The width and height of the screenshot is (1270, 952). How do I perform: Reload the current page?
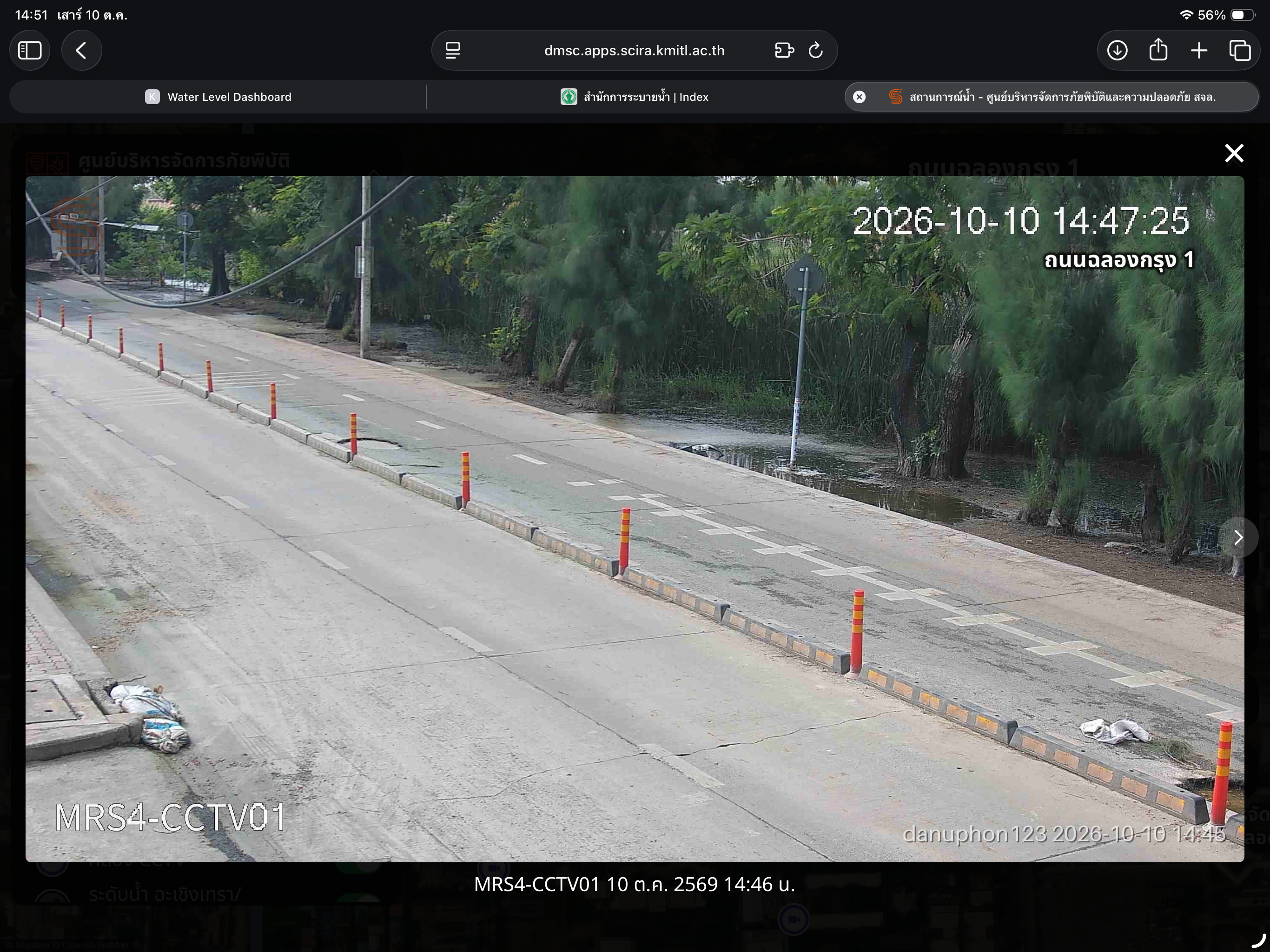816,51
